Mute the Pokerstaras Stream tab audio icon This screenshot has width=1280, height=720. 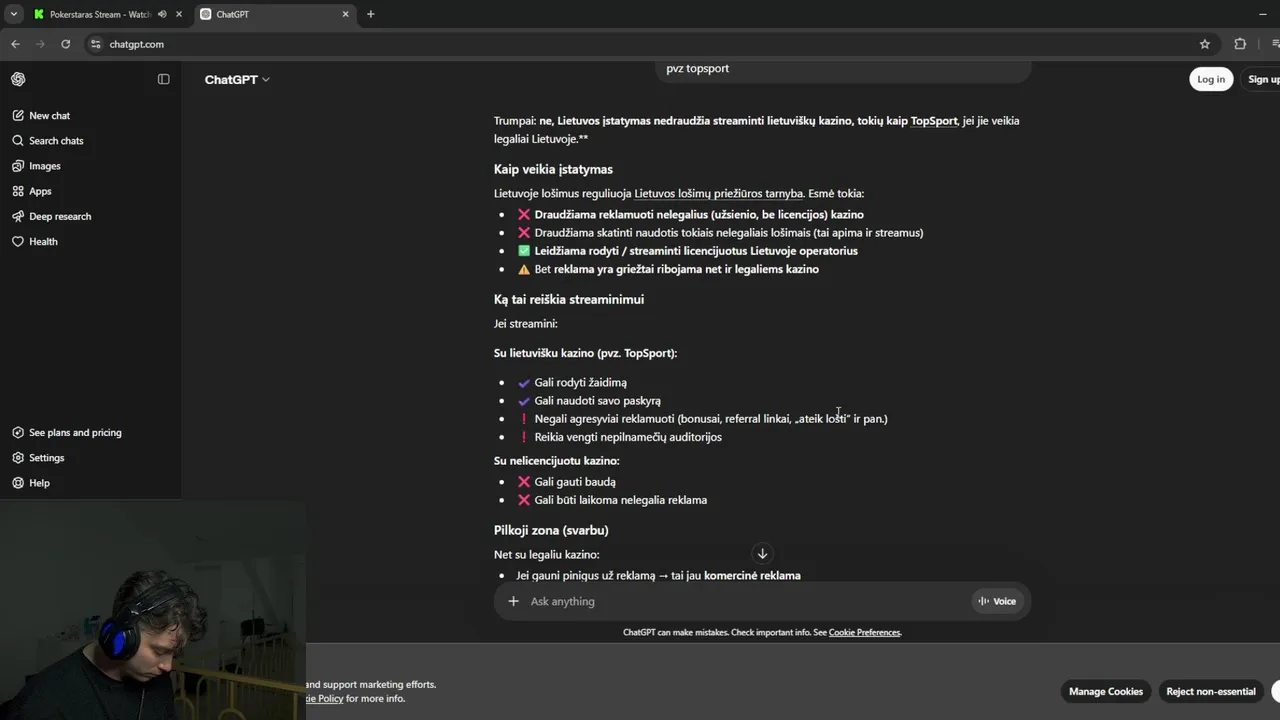[162, 14]
